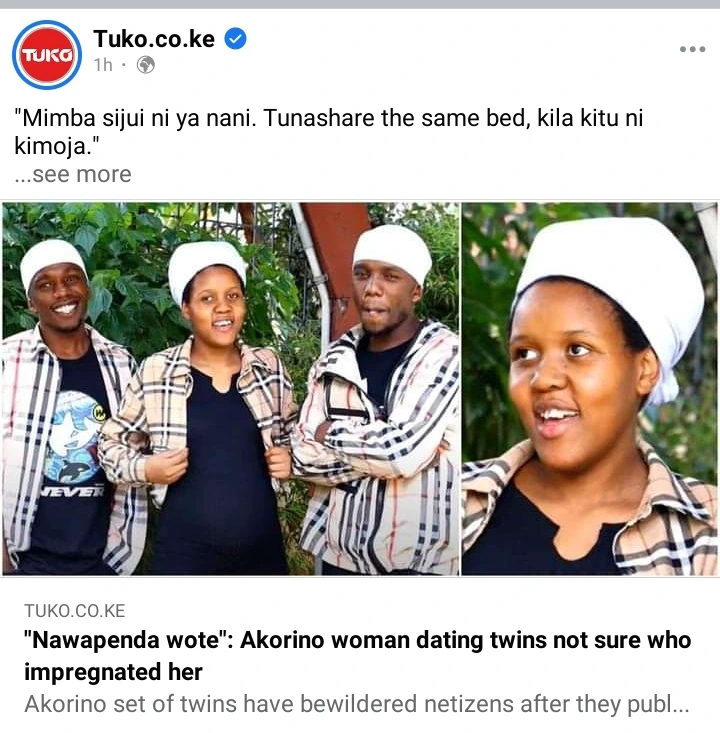Open the right close-up photo of the woman
The height and width of the screenshot is (733, 720).
[x=590, y=388]
